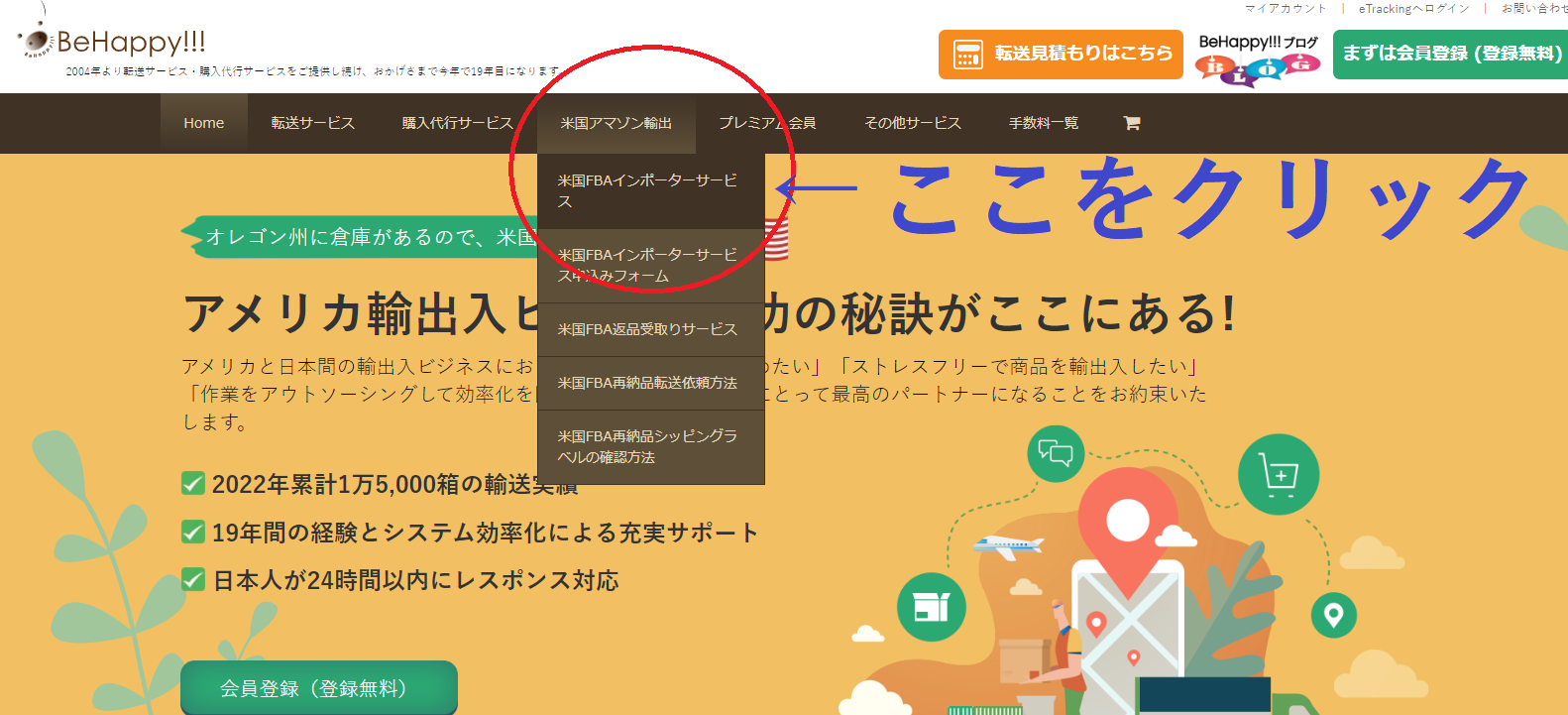Open 手数料一覧 page
Screen dimensions: 1568x715
tap(1044, 123)
